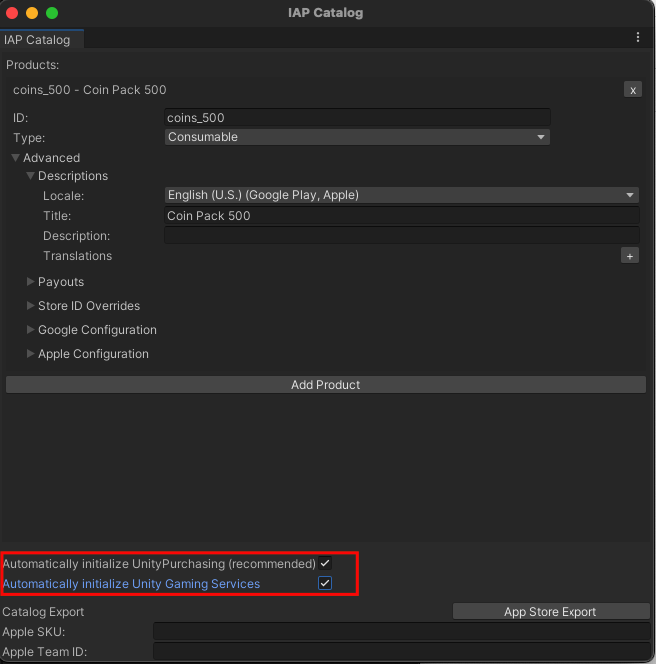Click the green maximize window button
Image resolution: width=656 pixels, height=664 pixels.
pyautogui.click(x=52, y=13)
